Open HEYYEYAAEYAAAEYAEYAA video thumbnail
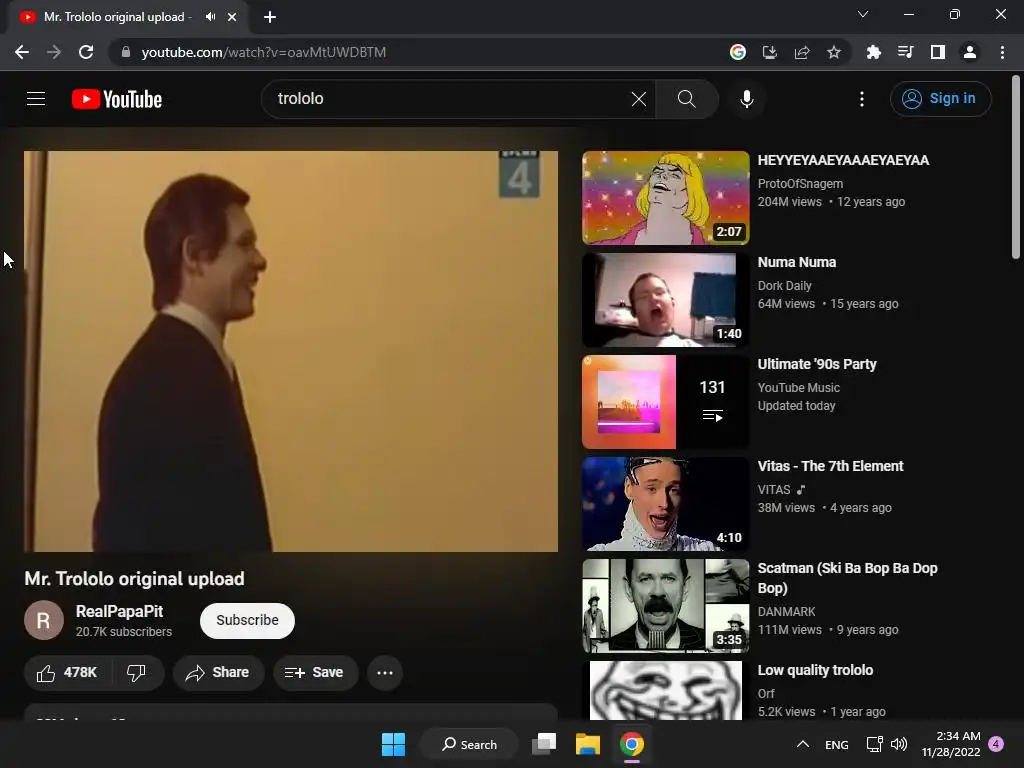The width and height of the screenshot is (1024, 768). click(x=665, y=198)
